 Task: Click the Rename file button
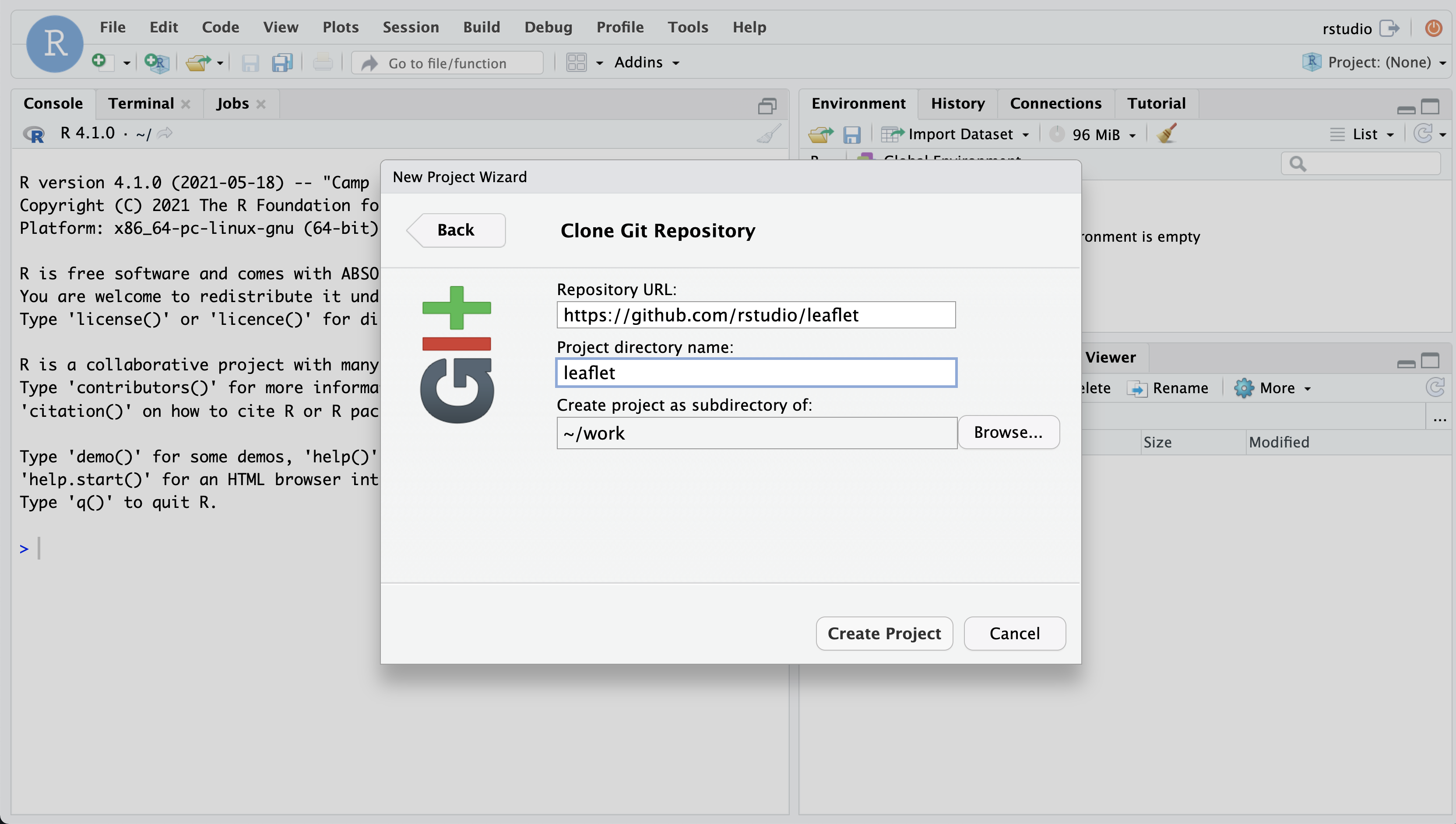pyautogui.click(x=1168, y=388)
